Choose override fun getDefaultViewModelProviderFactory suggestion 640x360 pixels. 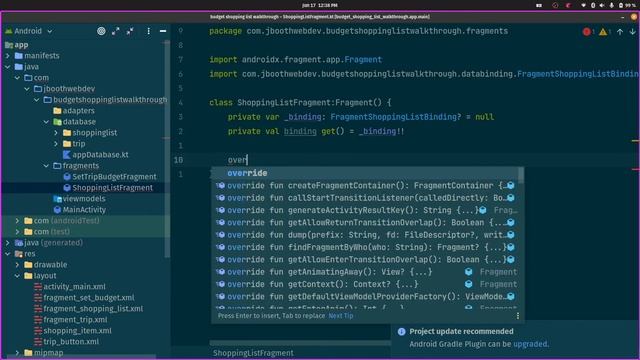pyautogui.click(x=364, y=297)
